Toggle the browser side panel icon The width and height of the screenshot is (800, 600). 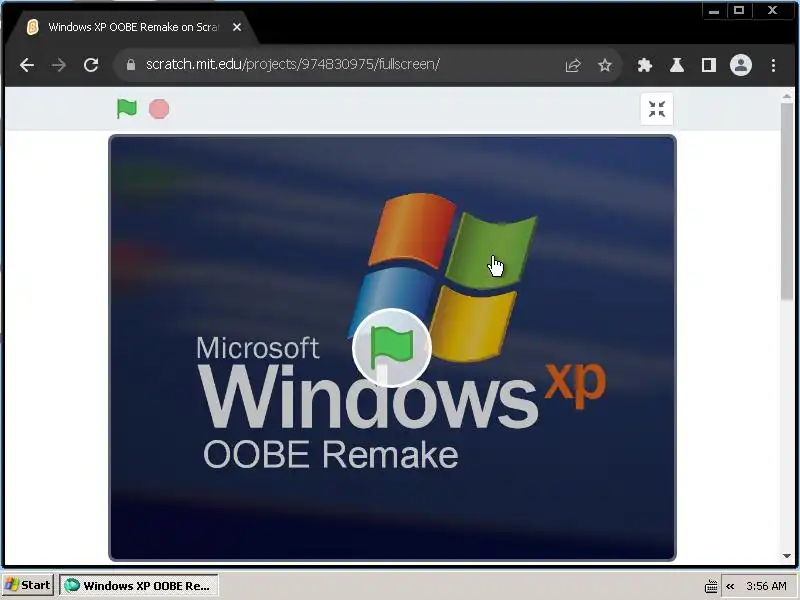(709, 65)
